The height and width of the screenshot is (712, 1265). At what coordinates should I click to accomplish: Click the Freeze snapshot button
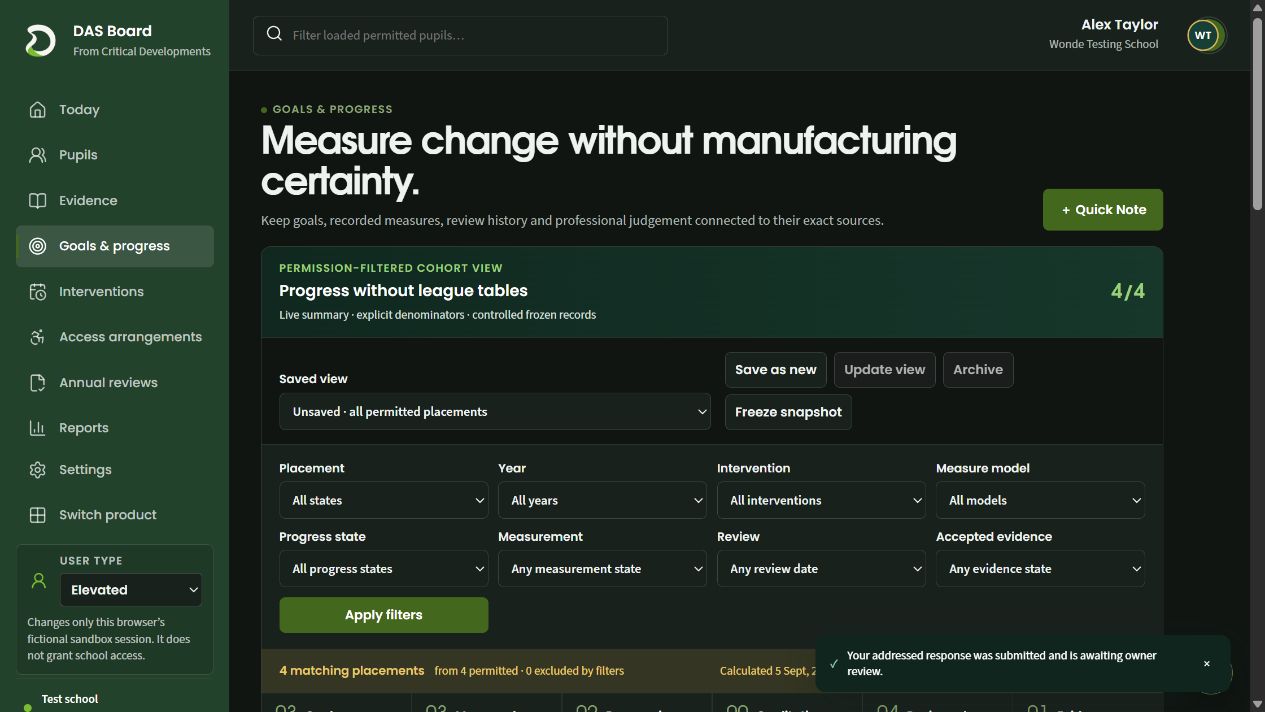tap(788, 412)
